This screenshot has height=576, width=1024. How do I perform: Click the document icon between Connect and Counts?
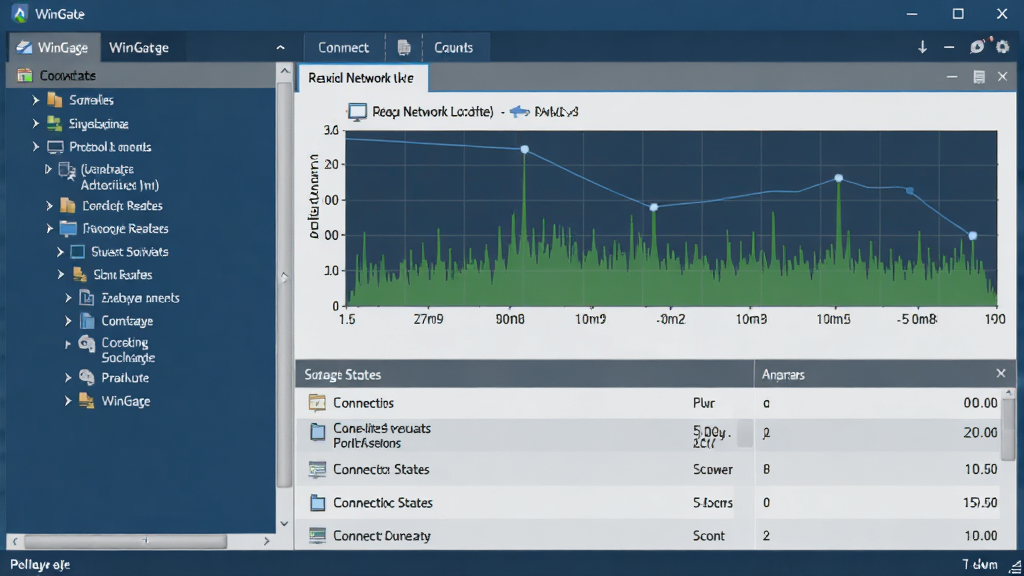pos(404,47)
